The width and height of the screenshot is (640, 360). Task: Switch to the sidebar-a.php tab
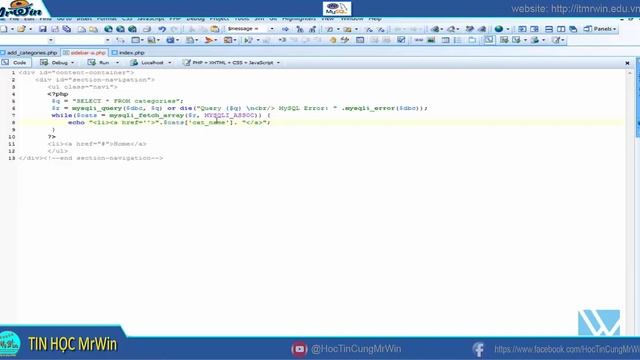[84, 53]
